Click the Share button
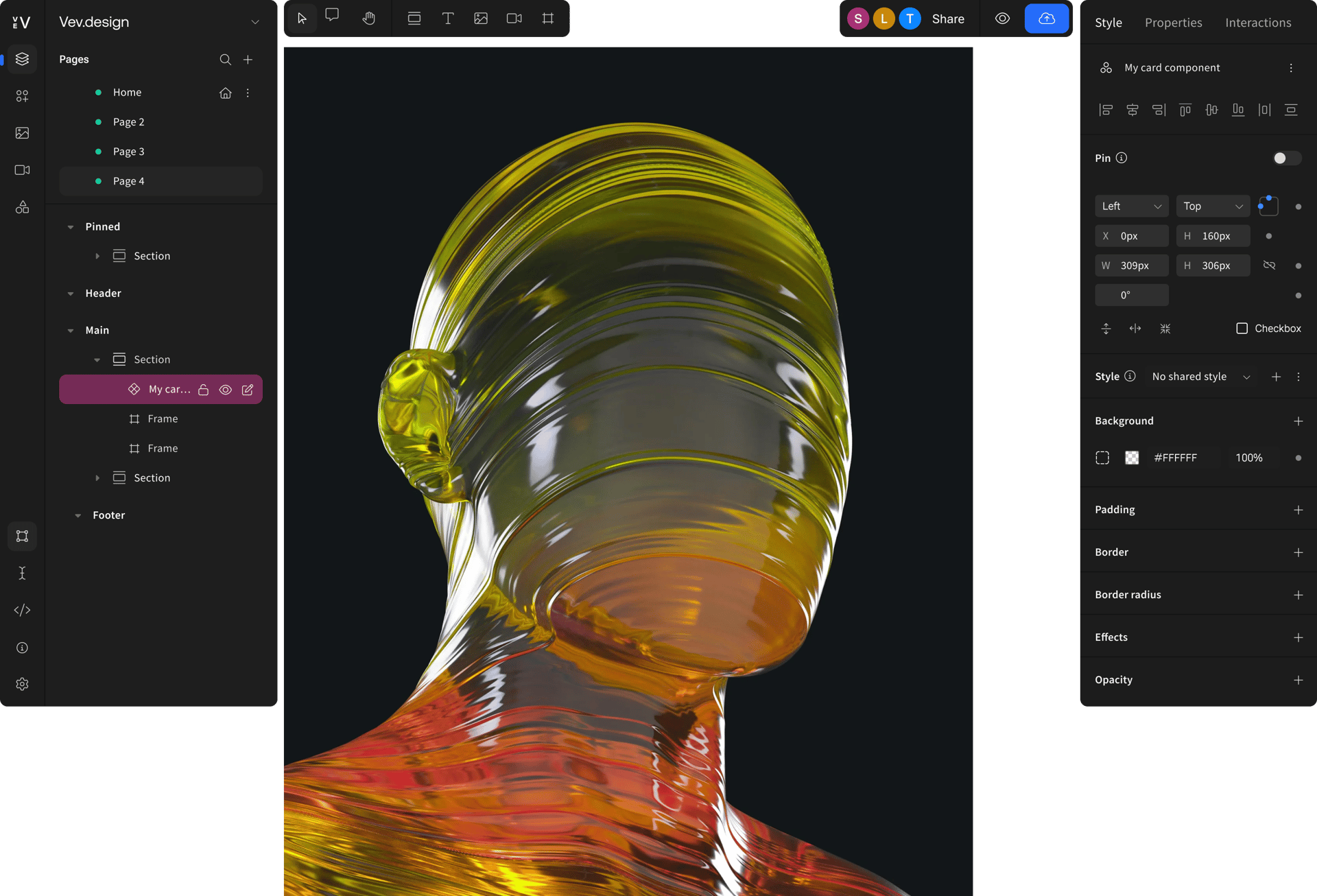The height and width of the screenshot is (896, 1317). (948, 19)
